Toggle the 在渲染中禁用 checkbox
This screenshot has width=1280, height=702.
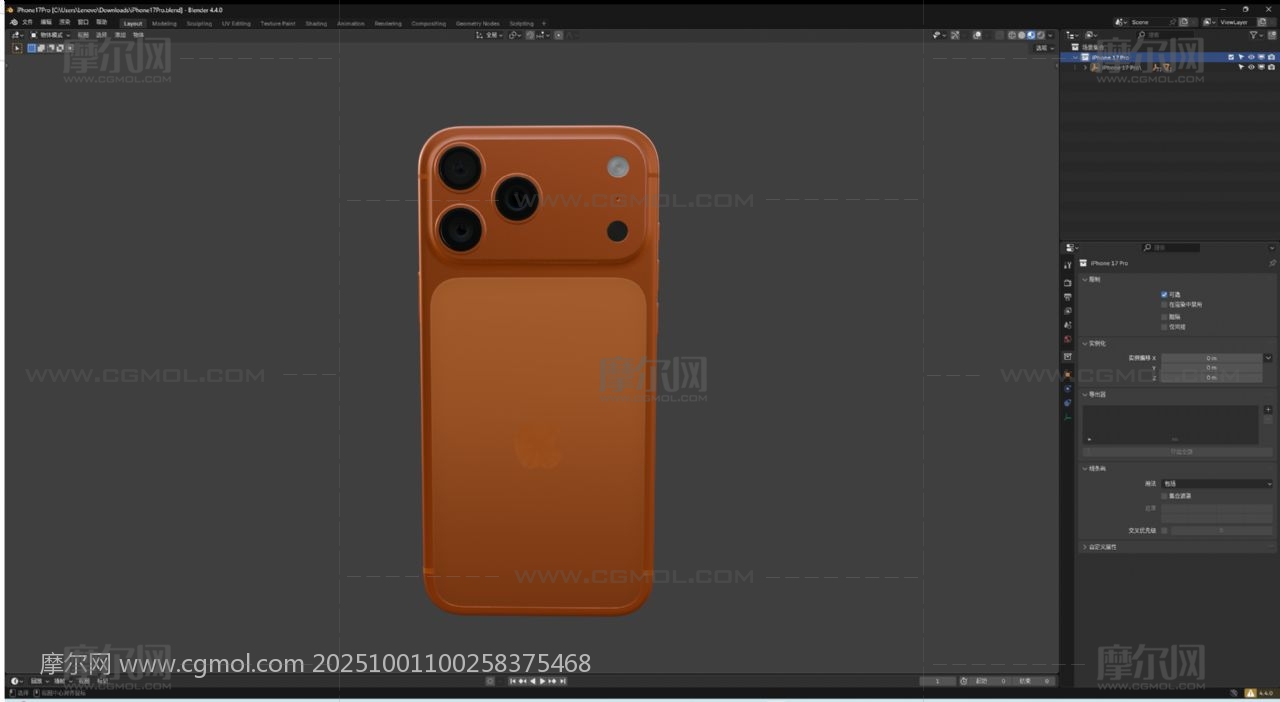[x=1164, y=305]
